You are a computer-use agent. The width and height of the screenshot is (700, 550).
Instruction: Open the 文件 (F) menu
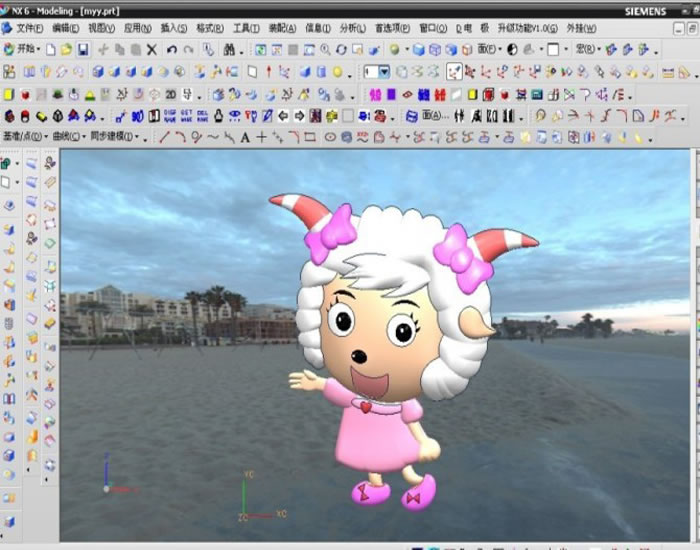(x=30, y=28)
